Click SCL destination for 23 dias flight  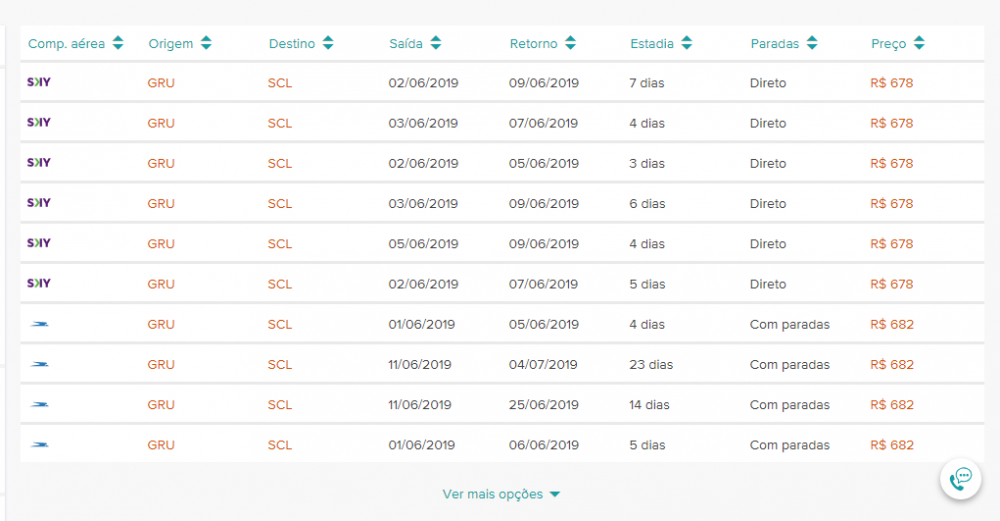coord(280,365)
